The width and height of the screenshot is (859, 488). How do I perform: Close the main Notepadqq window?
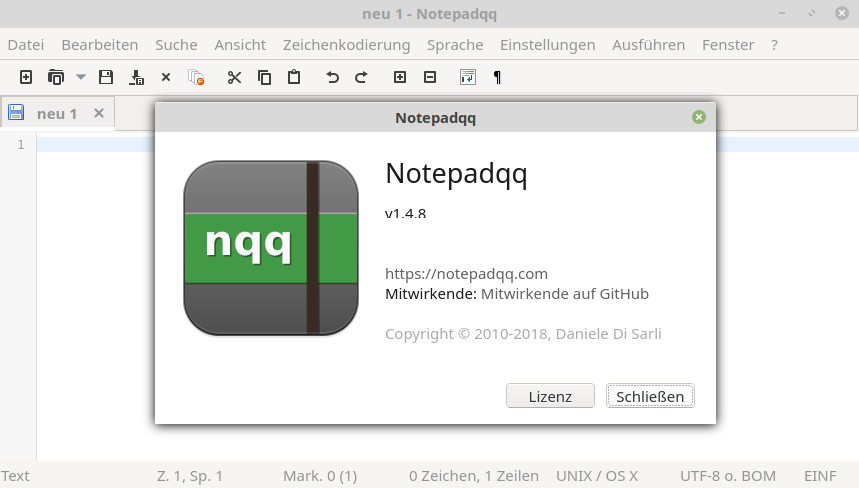tap(842, 13)
